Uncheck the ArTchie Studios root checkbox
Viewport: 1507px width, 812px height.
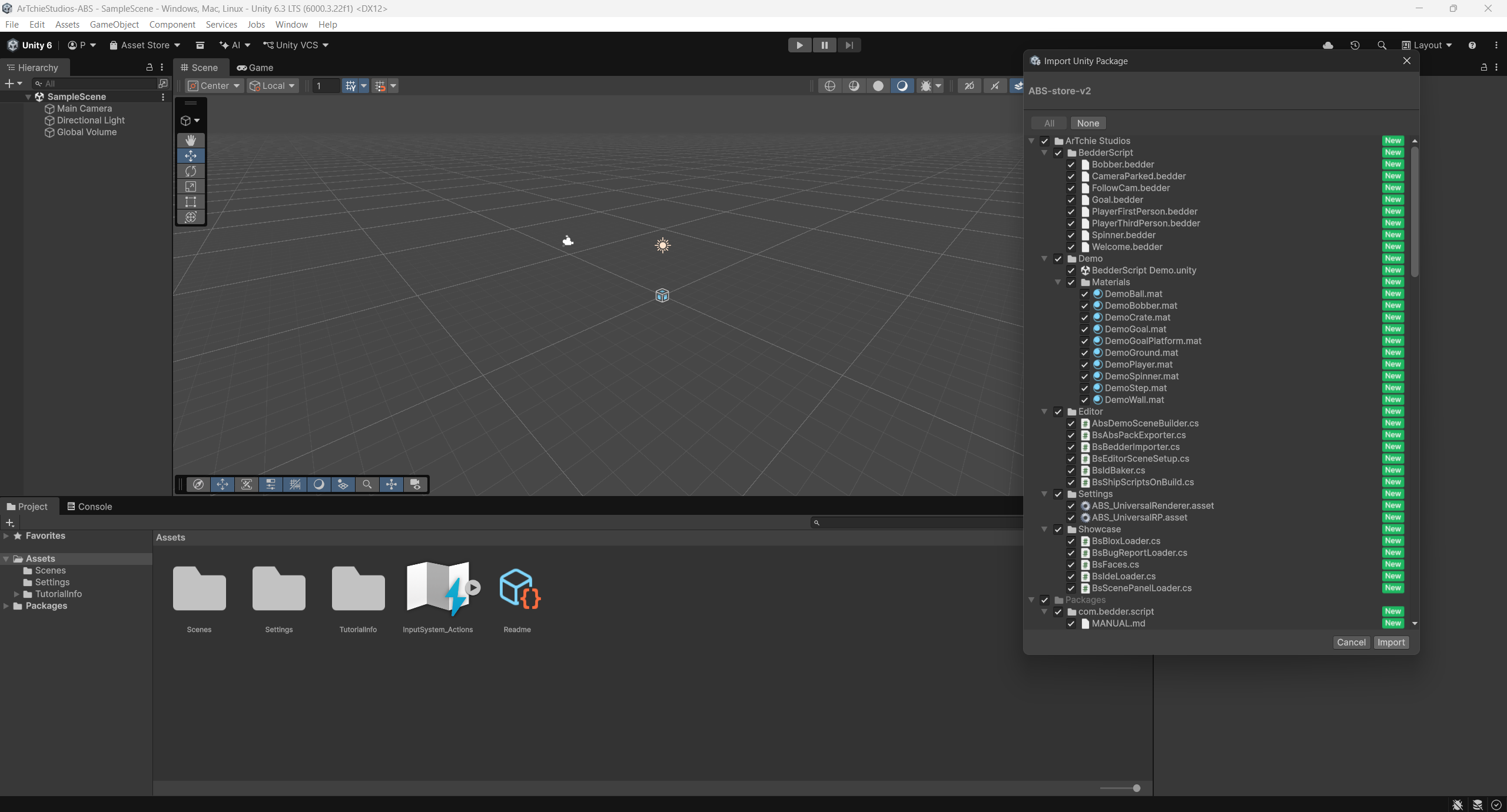1045,141
